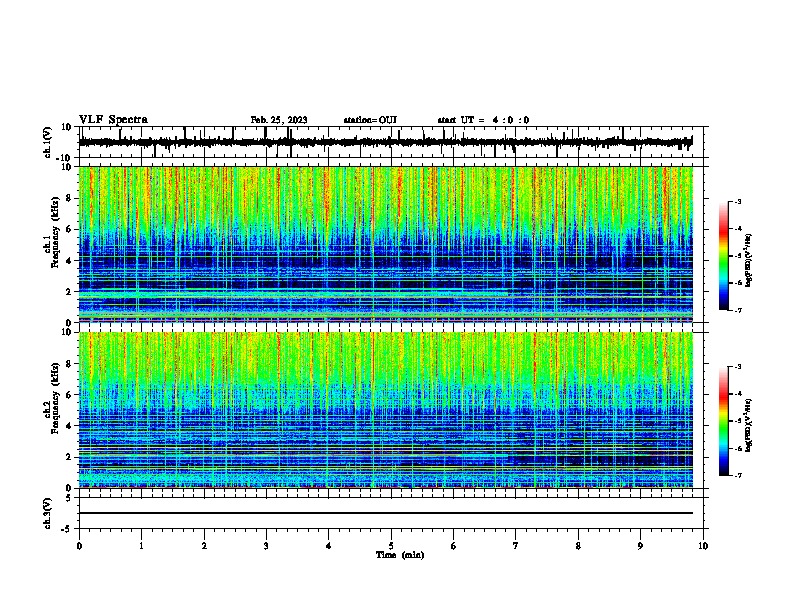The height and width of the screenshot is (612, 792).
Task: Click the ch.2 "Frequency (kHz)" axis label
Action: (55, 398)
